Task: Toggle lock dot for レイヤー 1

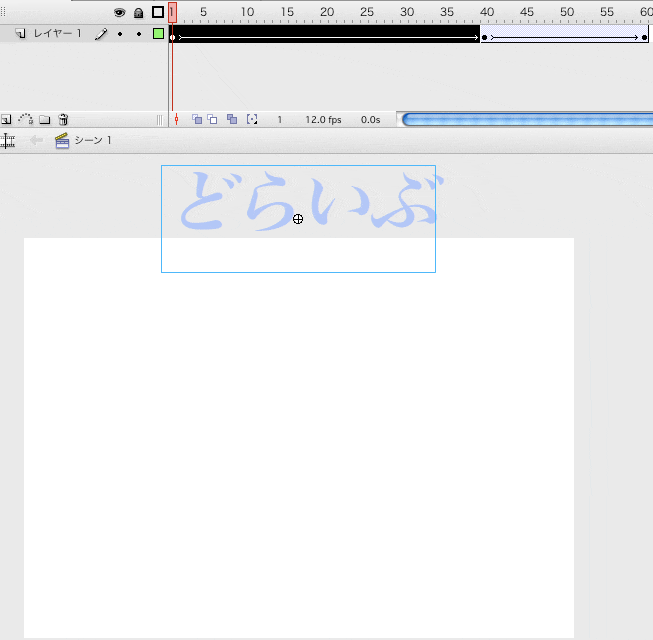Action: click(x=139, y=34)
